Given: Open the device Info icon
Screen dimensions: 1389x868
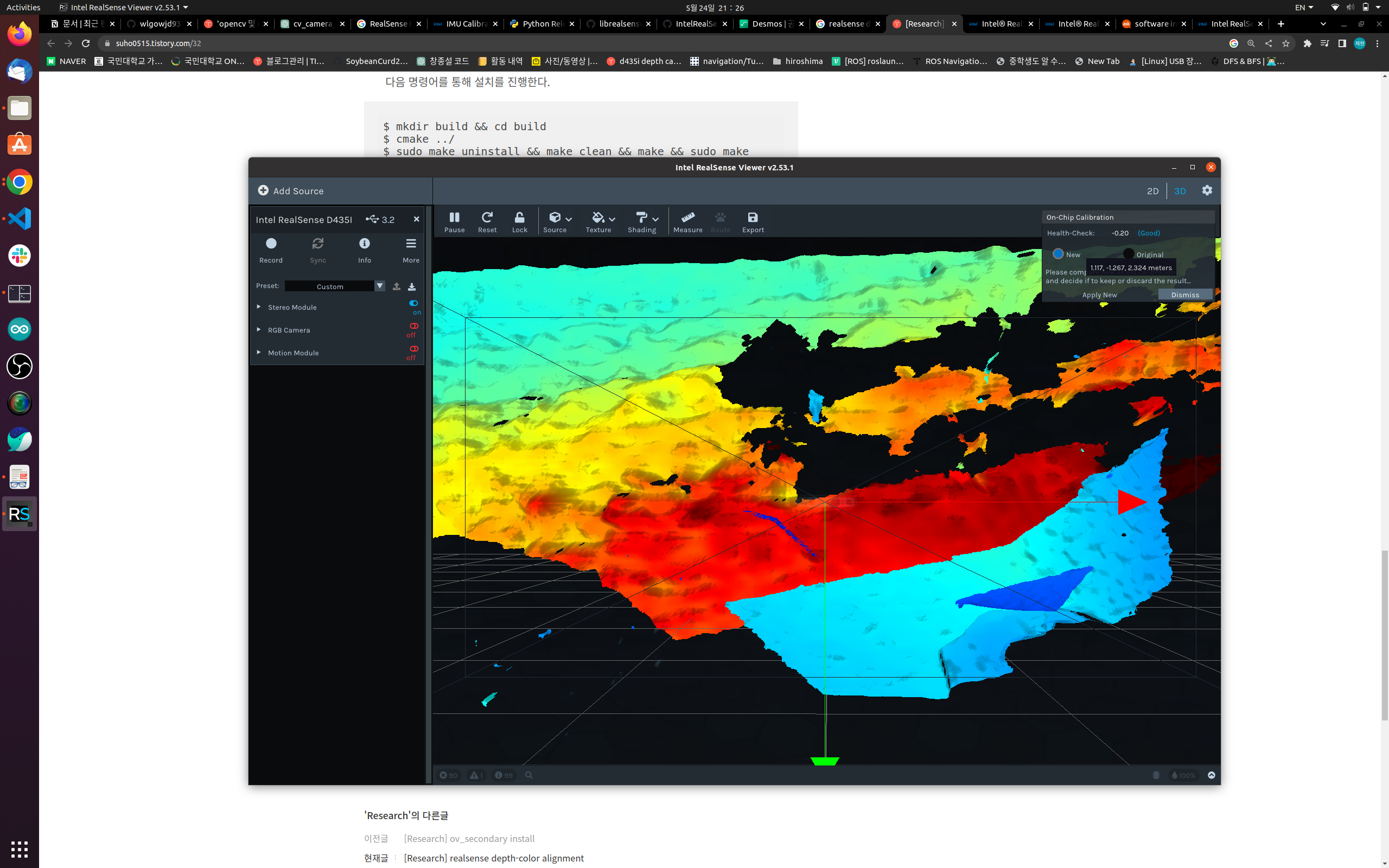Looking at the screenshot, I should (x=365, y=244).
